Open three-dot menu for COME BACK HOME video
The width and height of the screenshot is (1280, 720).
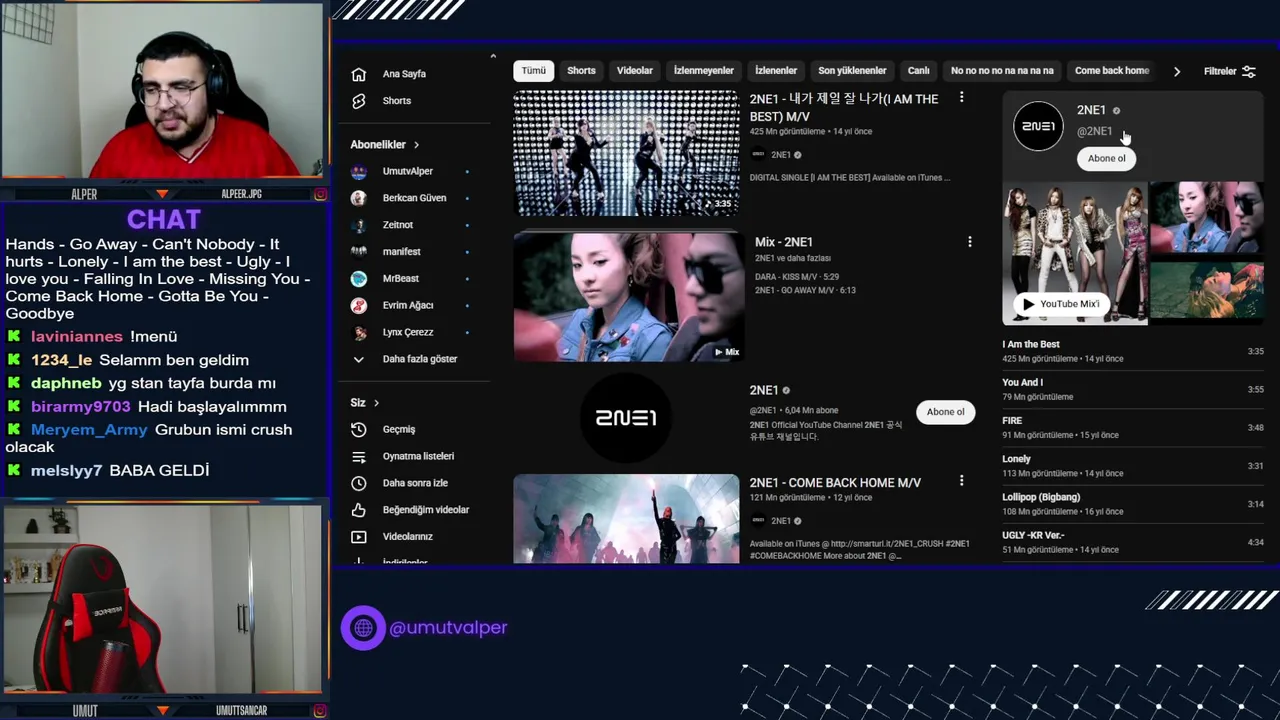[x=961, y=481]
